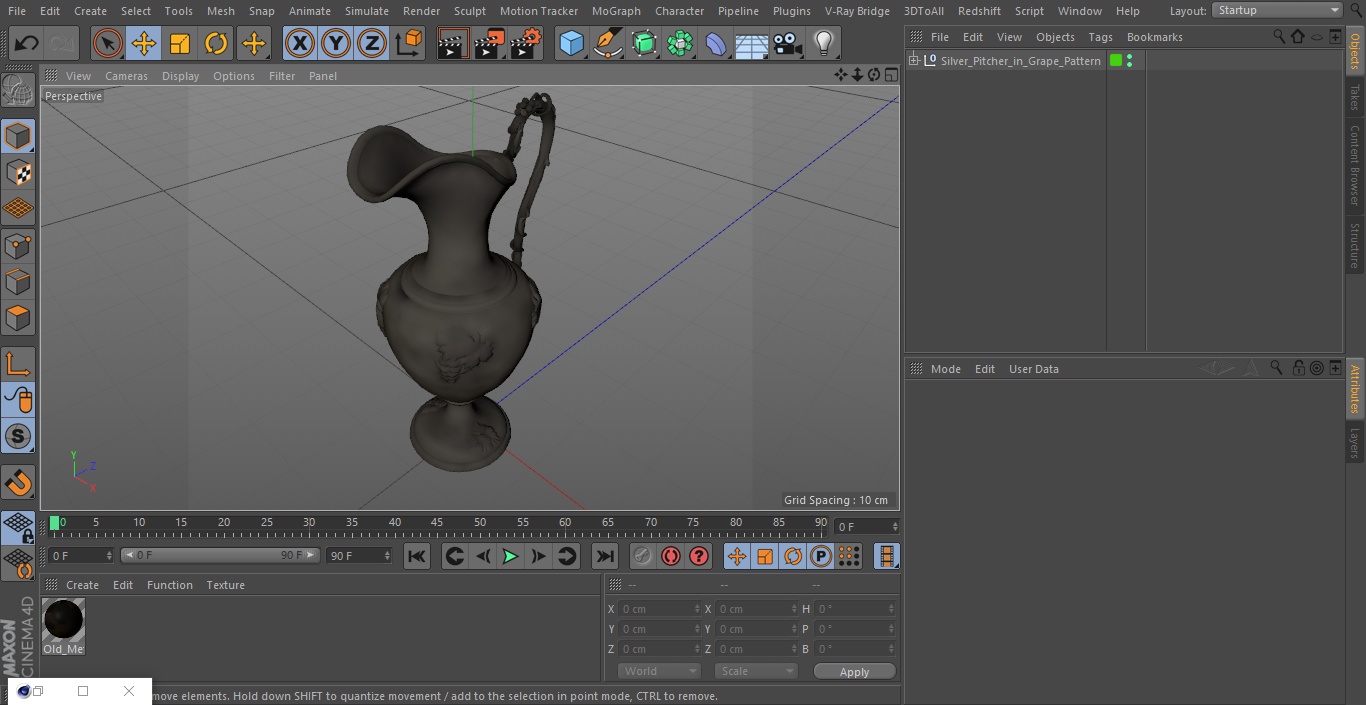Go to end of animation
This screenshot has height=705, width=1366.
[605, 556]
